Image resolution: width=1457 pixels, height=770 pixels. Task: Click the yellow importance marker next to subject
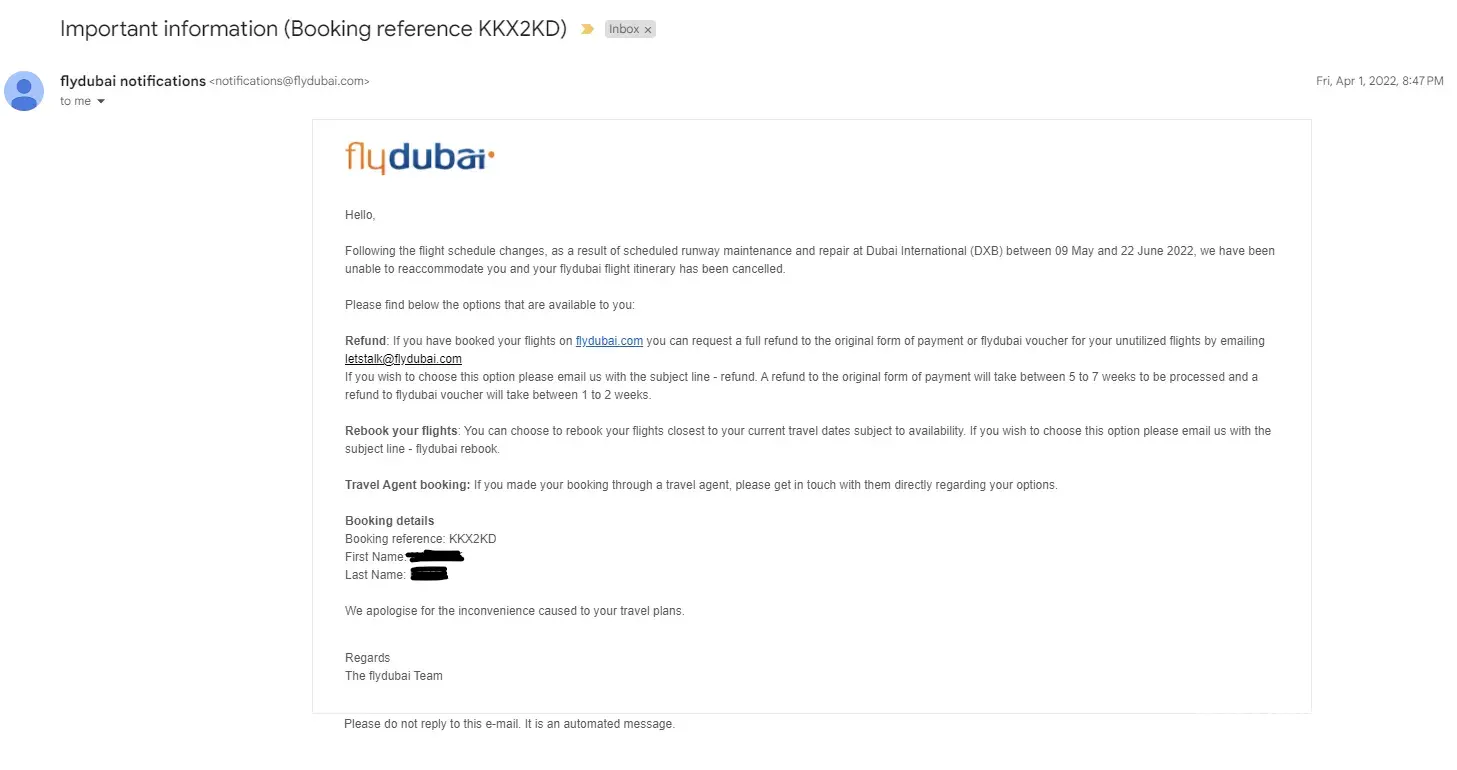point(588,29)
